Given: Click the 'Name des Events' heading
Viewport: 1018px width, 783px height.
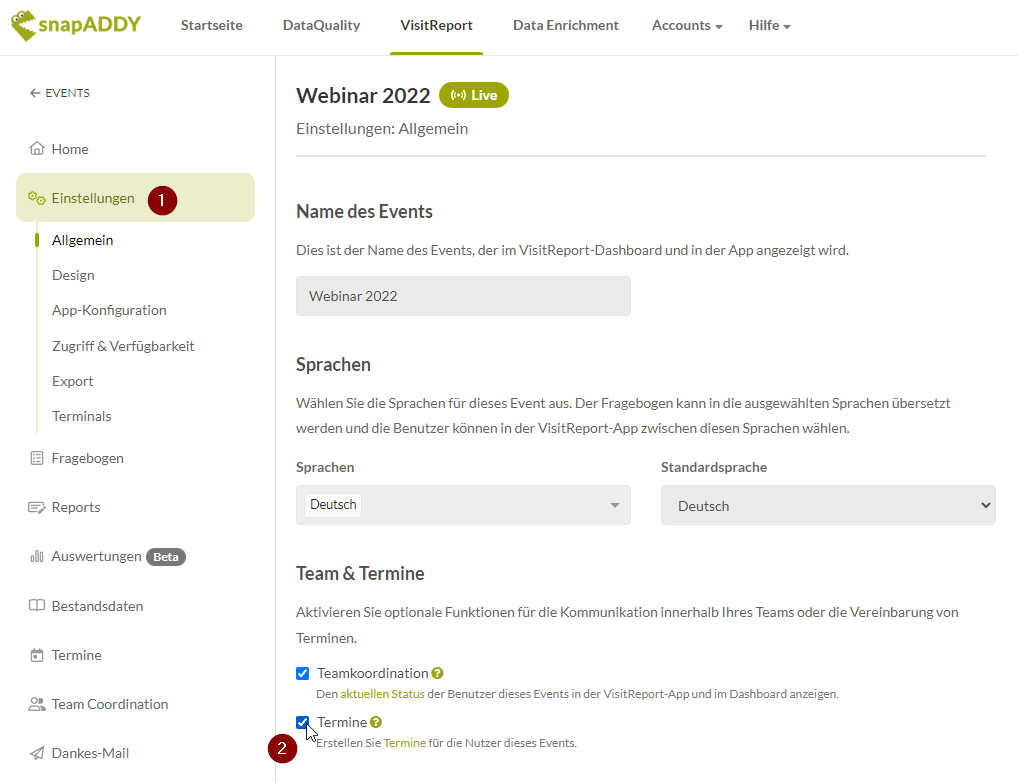Looking at the screenshot, I should coord(364,212).
